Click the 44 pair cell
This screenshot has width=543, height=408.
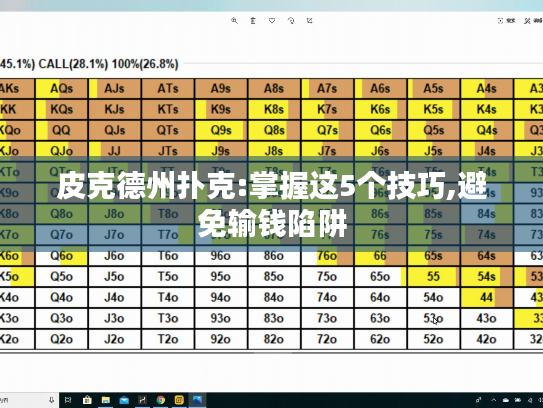tap(487, 298)
